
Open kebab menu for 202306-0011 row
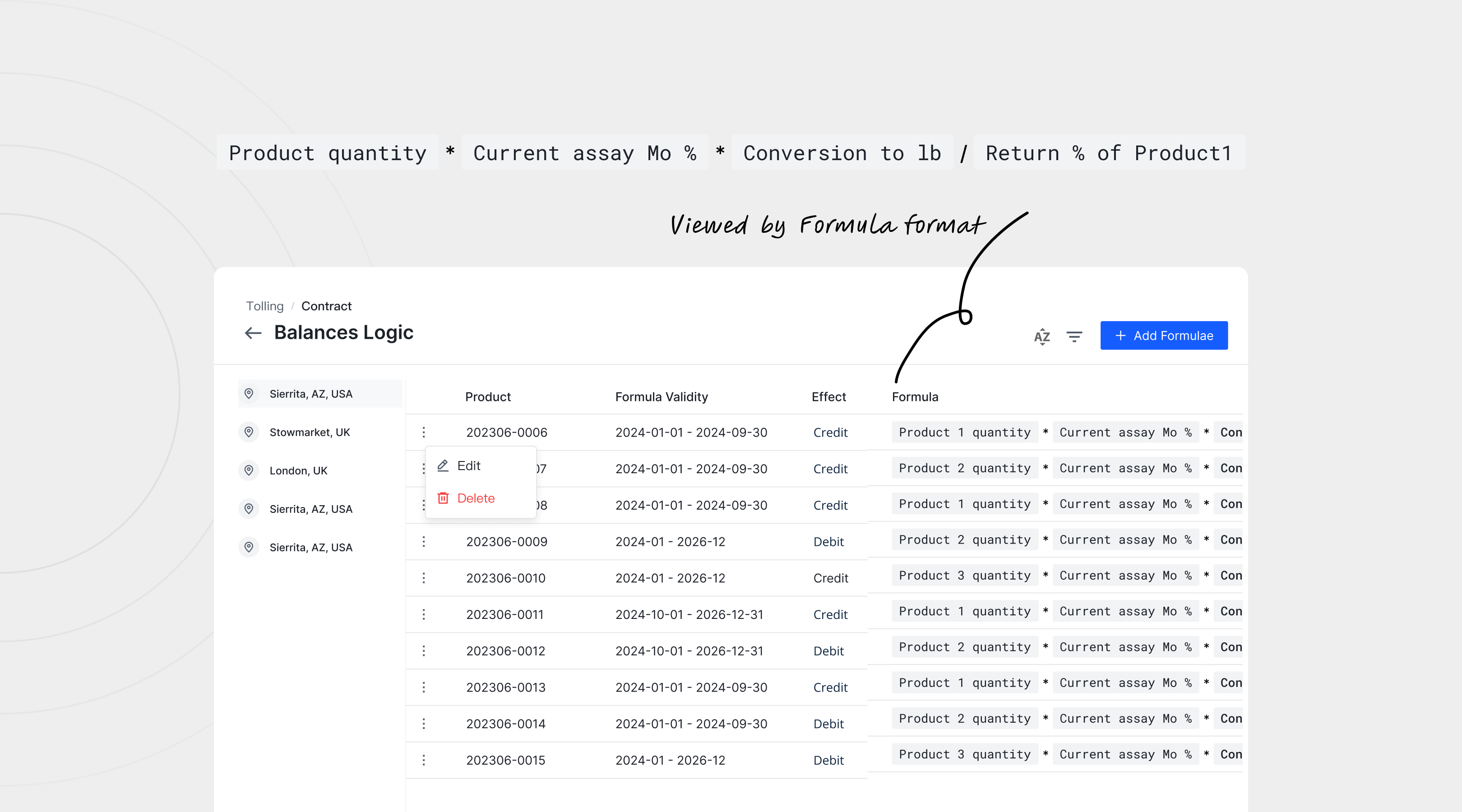(x=423, y=614)
